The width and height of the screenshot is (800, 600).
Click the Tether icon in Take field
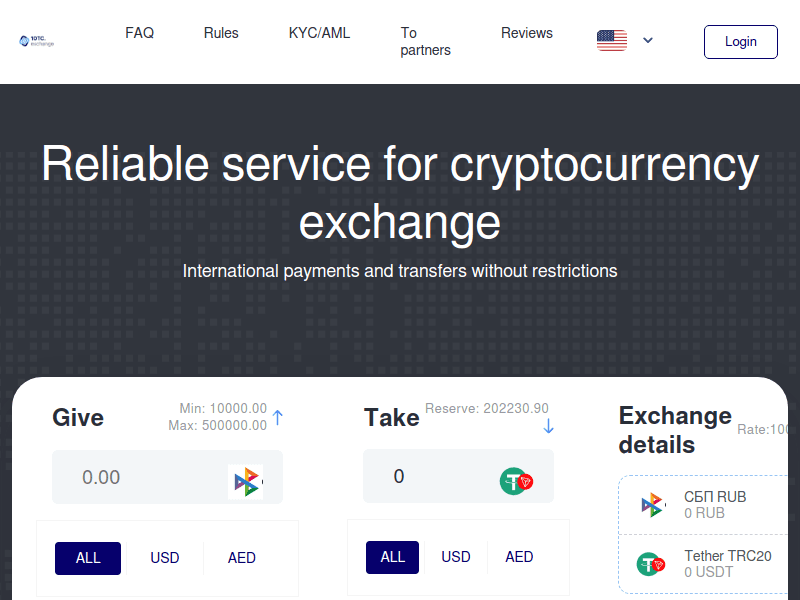516,481
